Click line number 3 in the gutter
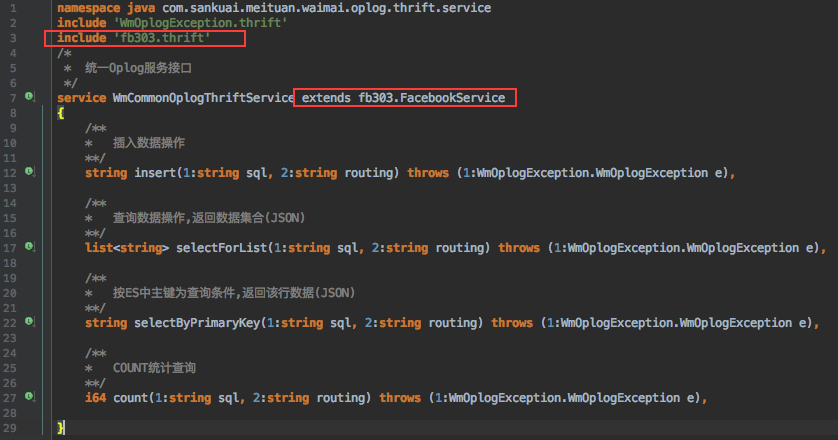The width and height of the screenshot is (838, 440). point(13,38)
